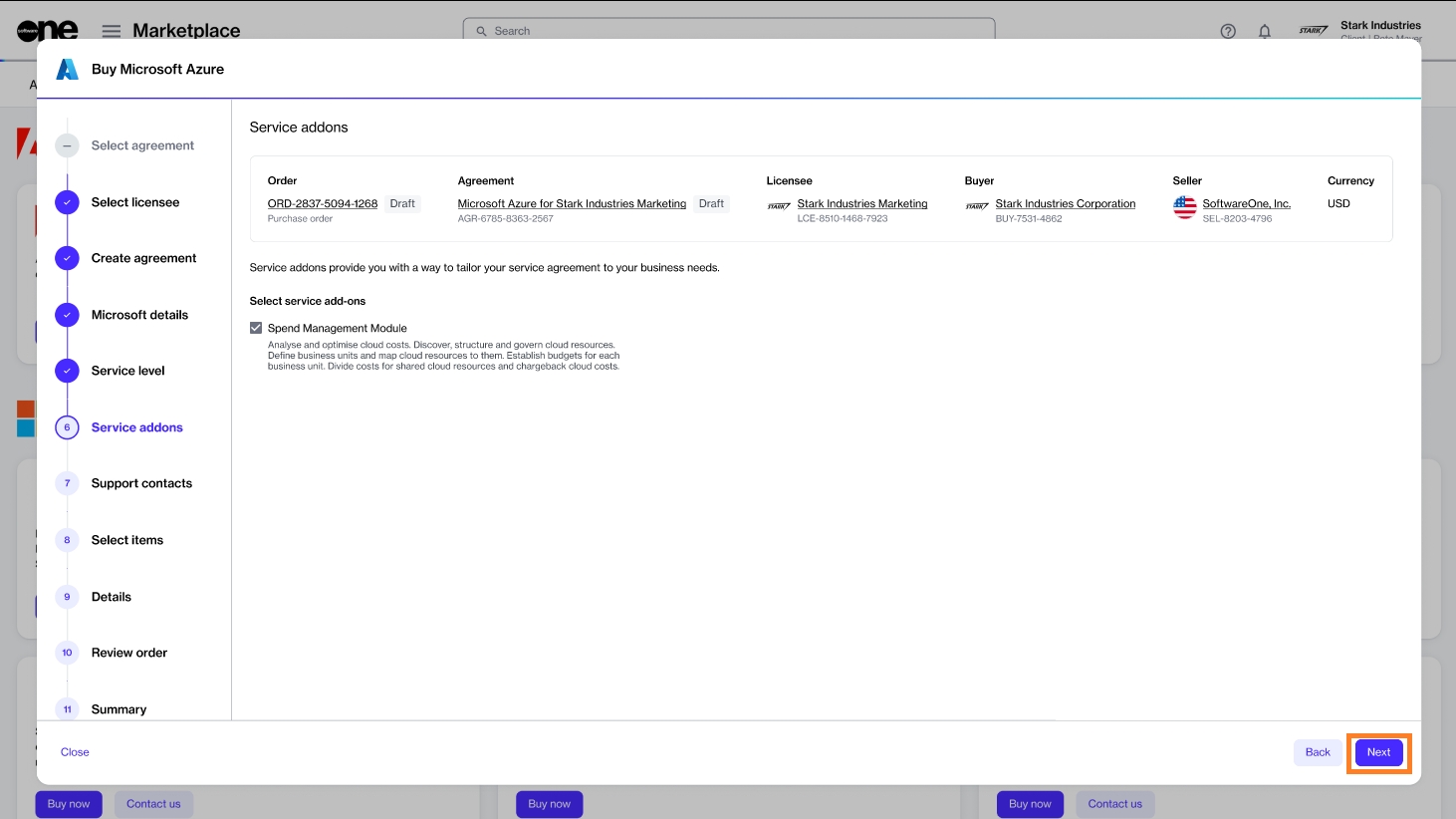
Task: Click the hamburger menu icon
Action: [112, 31]
